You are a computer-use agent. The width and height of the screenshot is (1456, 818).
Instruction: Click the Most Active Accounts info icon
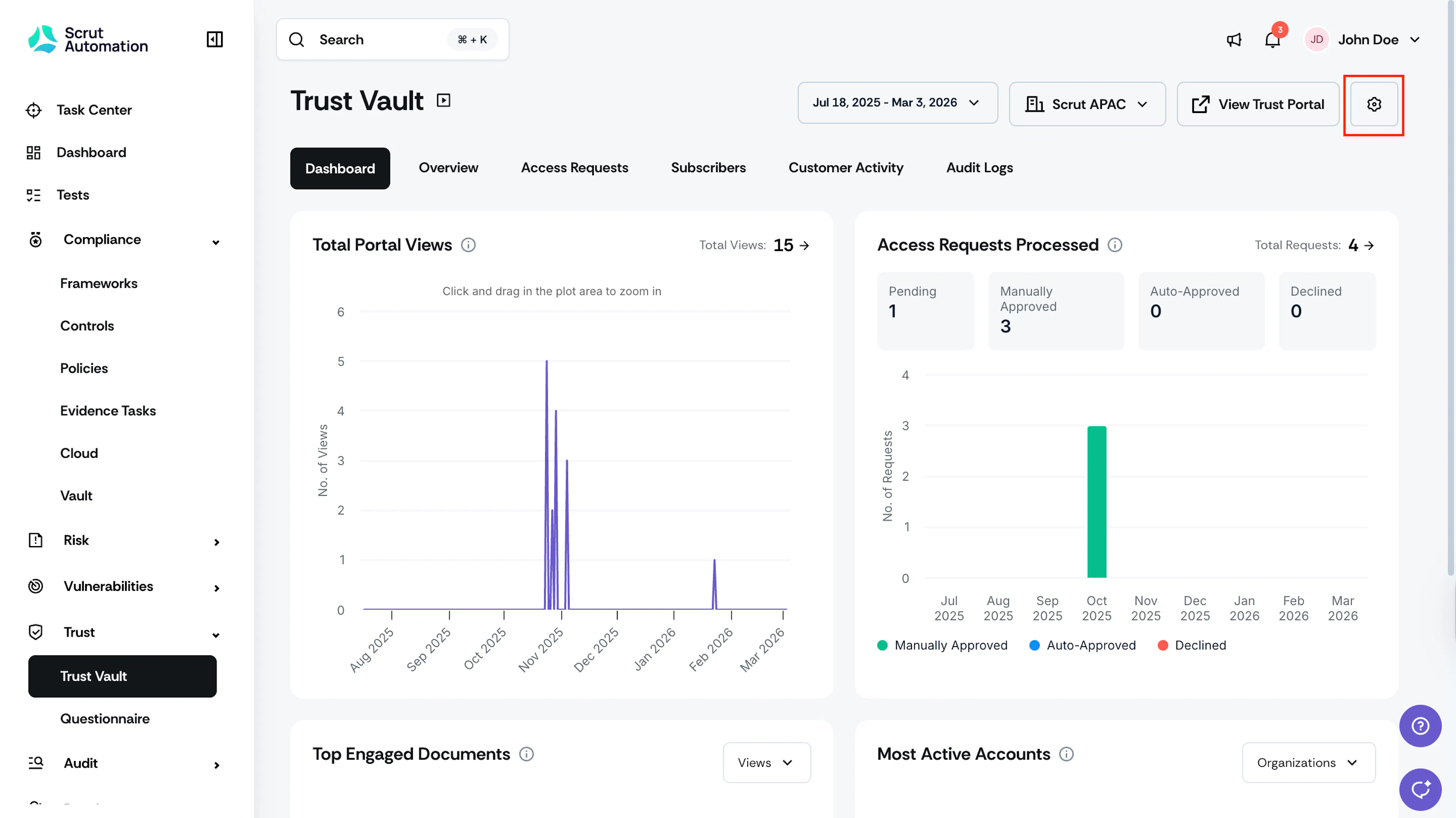coord(1066,754)
